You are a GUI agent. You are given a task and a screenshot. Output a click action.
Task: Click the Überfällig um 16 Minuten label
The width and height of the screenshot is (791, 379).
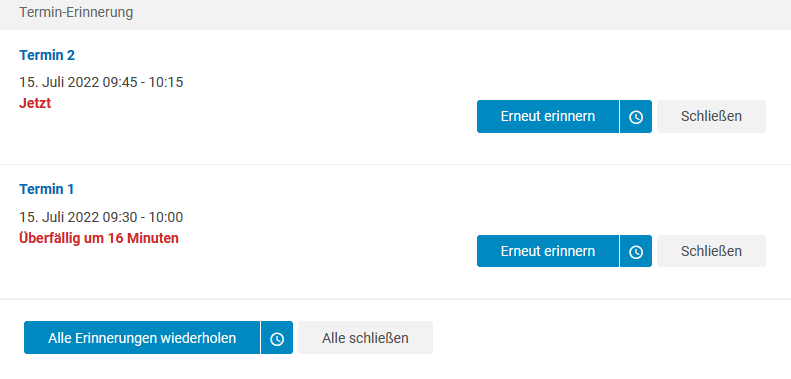tap(99, 238)
